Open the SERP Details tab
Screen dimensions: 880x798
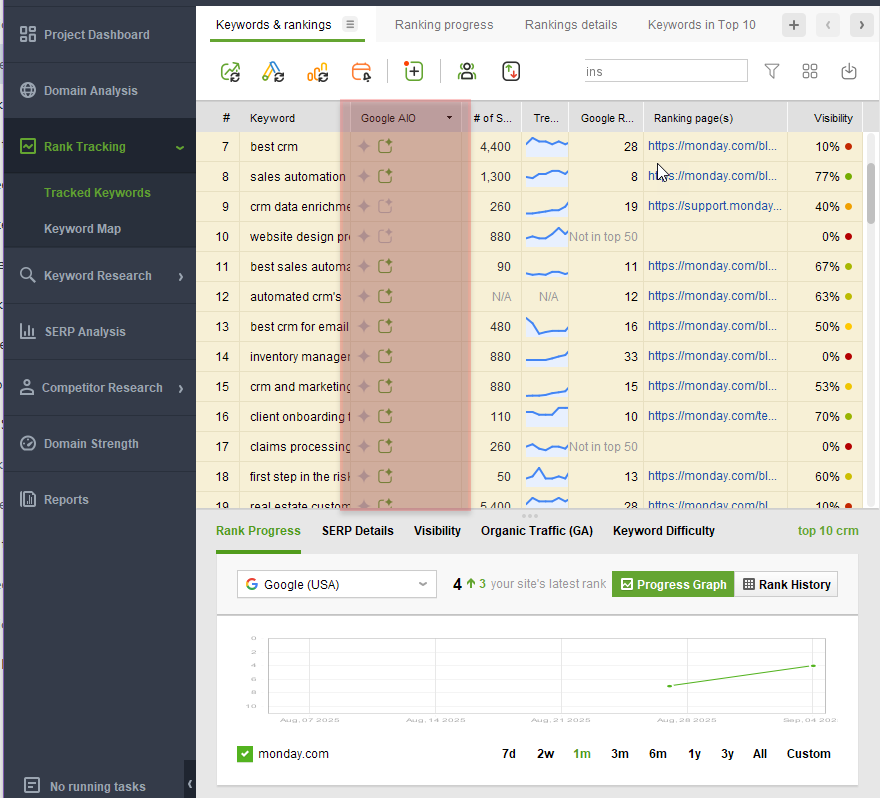pyautogui.click(x=358, y=531)
